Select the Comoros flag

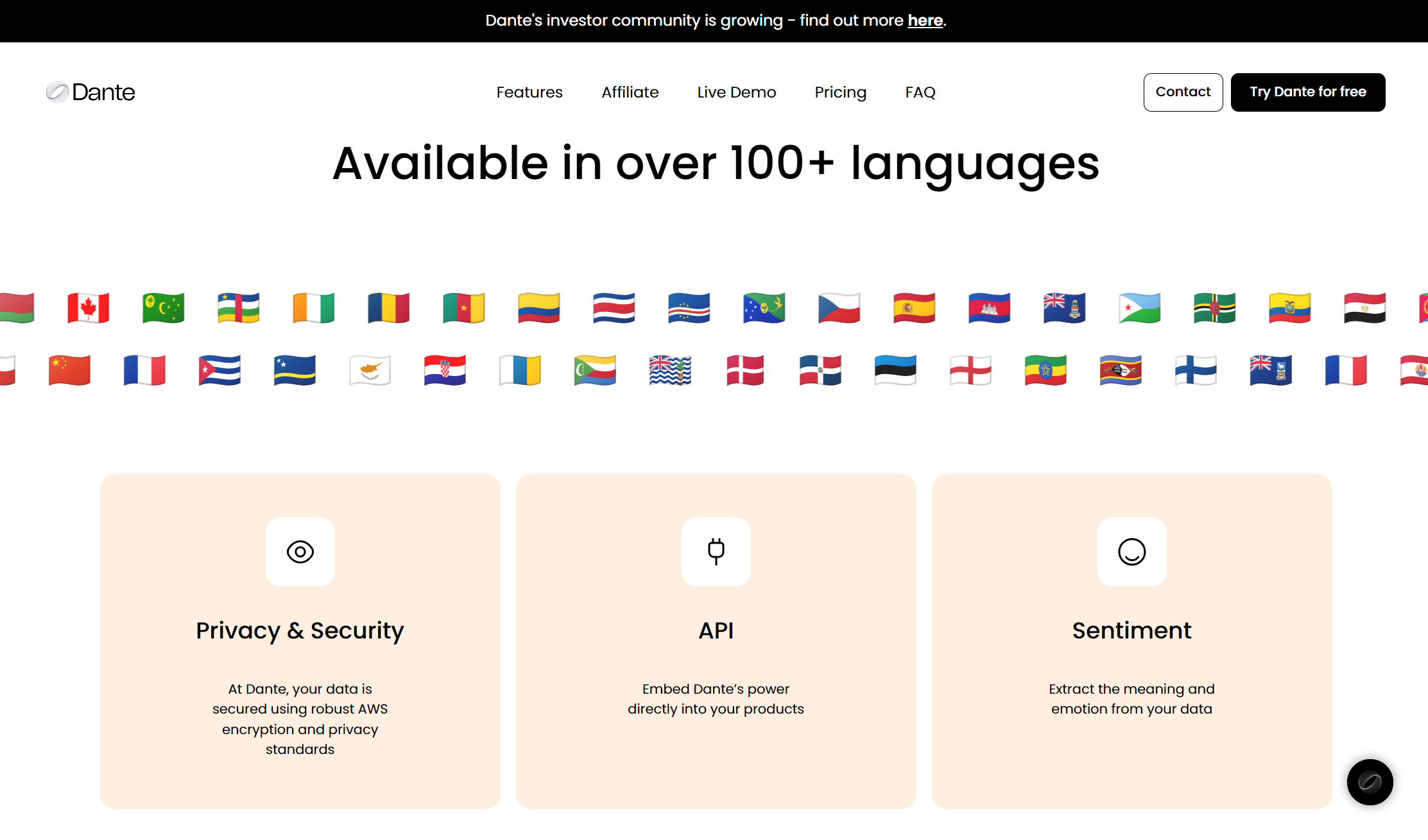(x=596, y=370)
